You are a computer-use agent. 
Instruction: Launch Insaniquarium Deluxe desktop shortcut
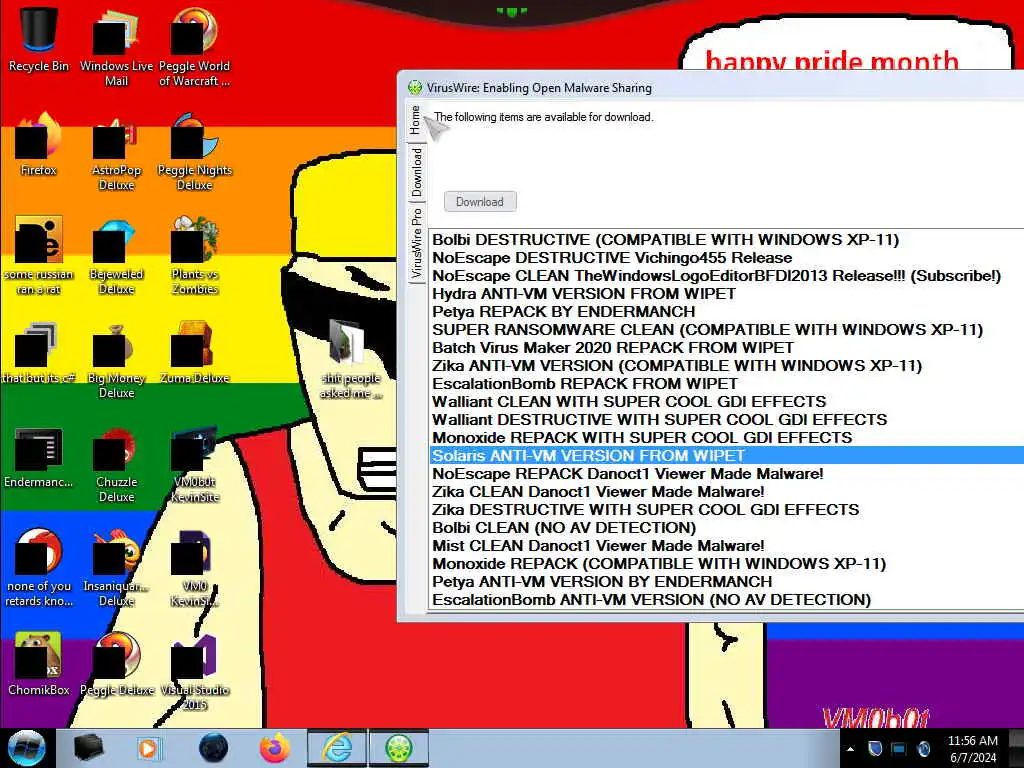pos(116,568)
